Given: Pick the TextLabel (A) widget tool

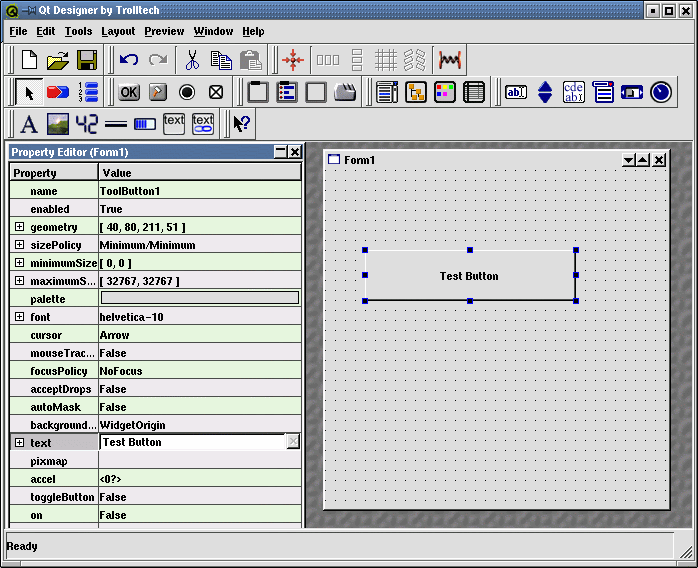Looking at the screenshot, I should pyautogui.click(x=29, y=124).
